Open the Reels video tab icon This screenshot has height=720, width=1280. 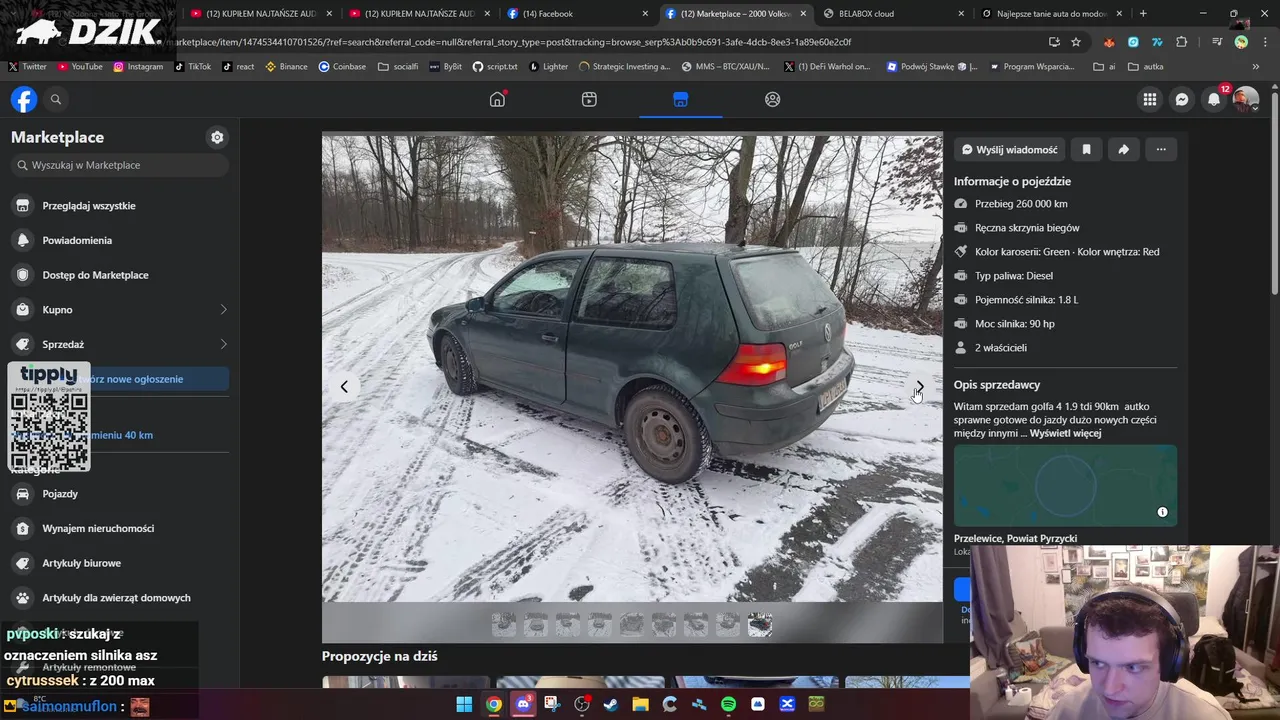click(589, 99)
